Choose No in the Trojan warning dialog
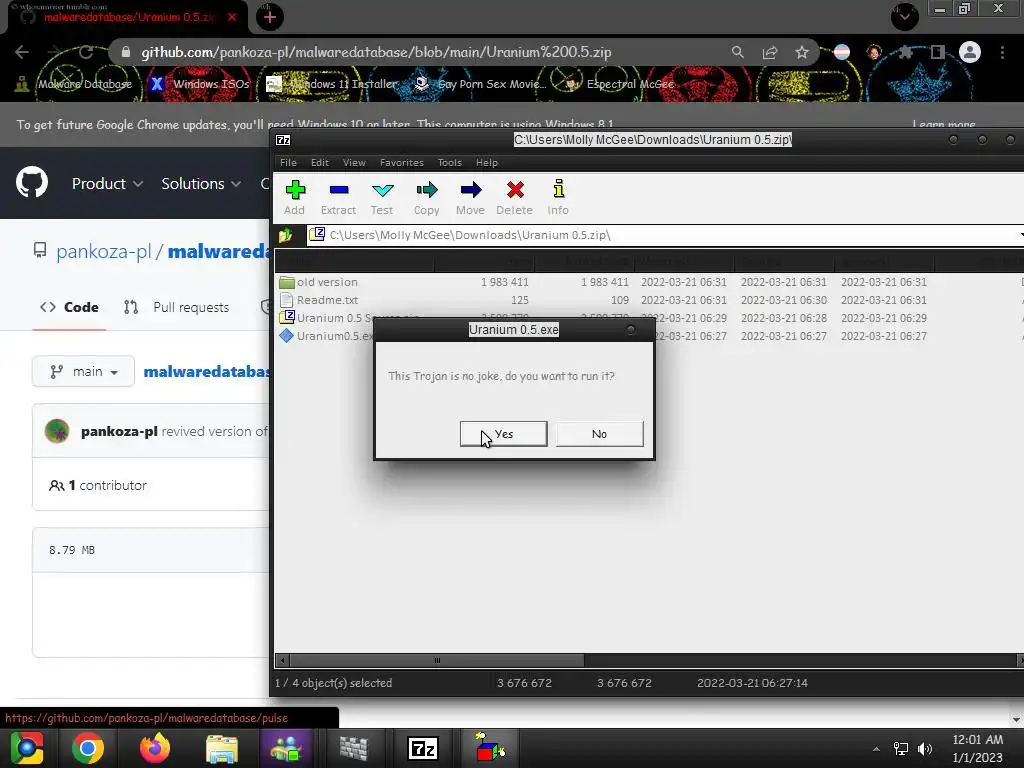Viewport: 1024px width, 768px height. [x=600, y=434]
